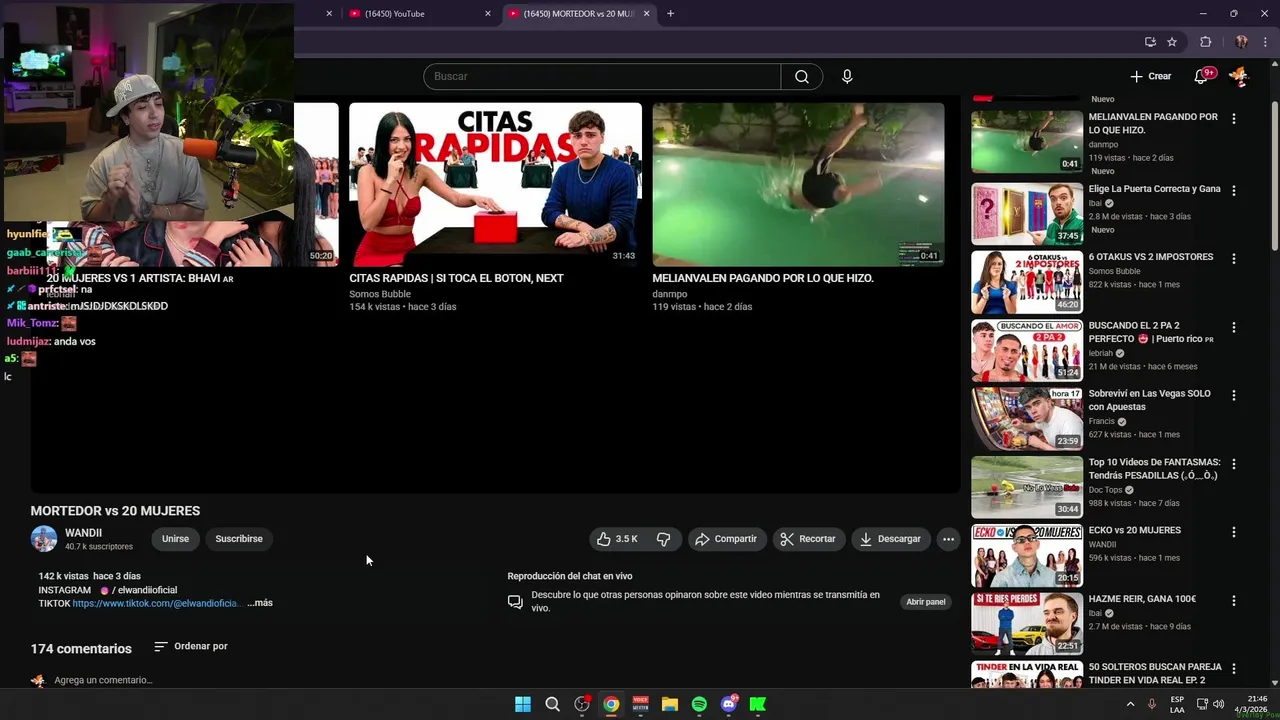Open the Ordenar por sort dropdown
The height and width of the screenshot is (720, 1280).
[191, 647]
